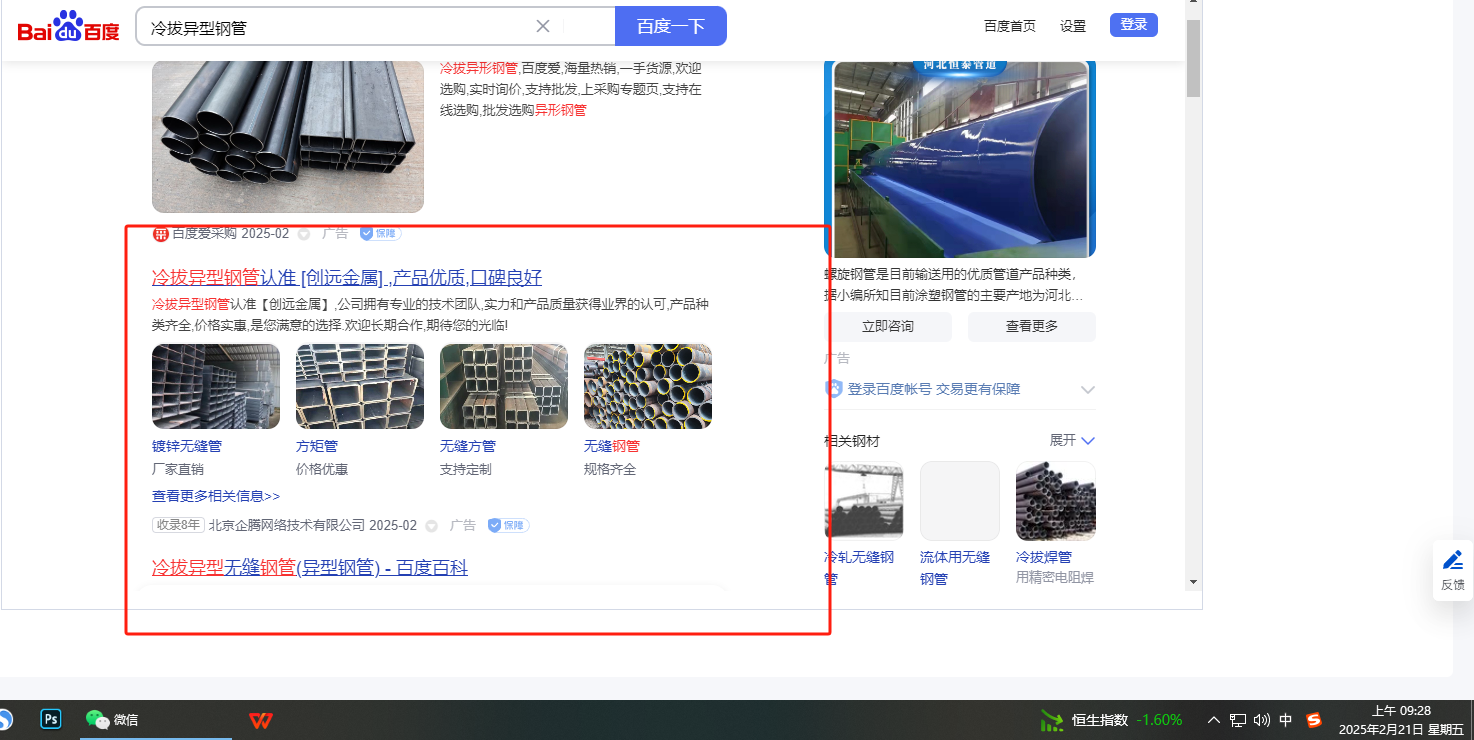Clear the search box with the X icon
Viewport: 1474px width, 740px height.
click(x=543, y=26)
